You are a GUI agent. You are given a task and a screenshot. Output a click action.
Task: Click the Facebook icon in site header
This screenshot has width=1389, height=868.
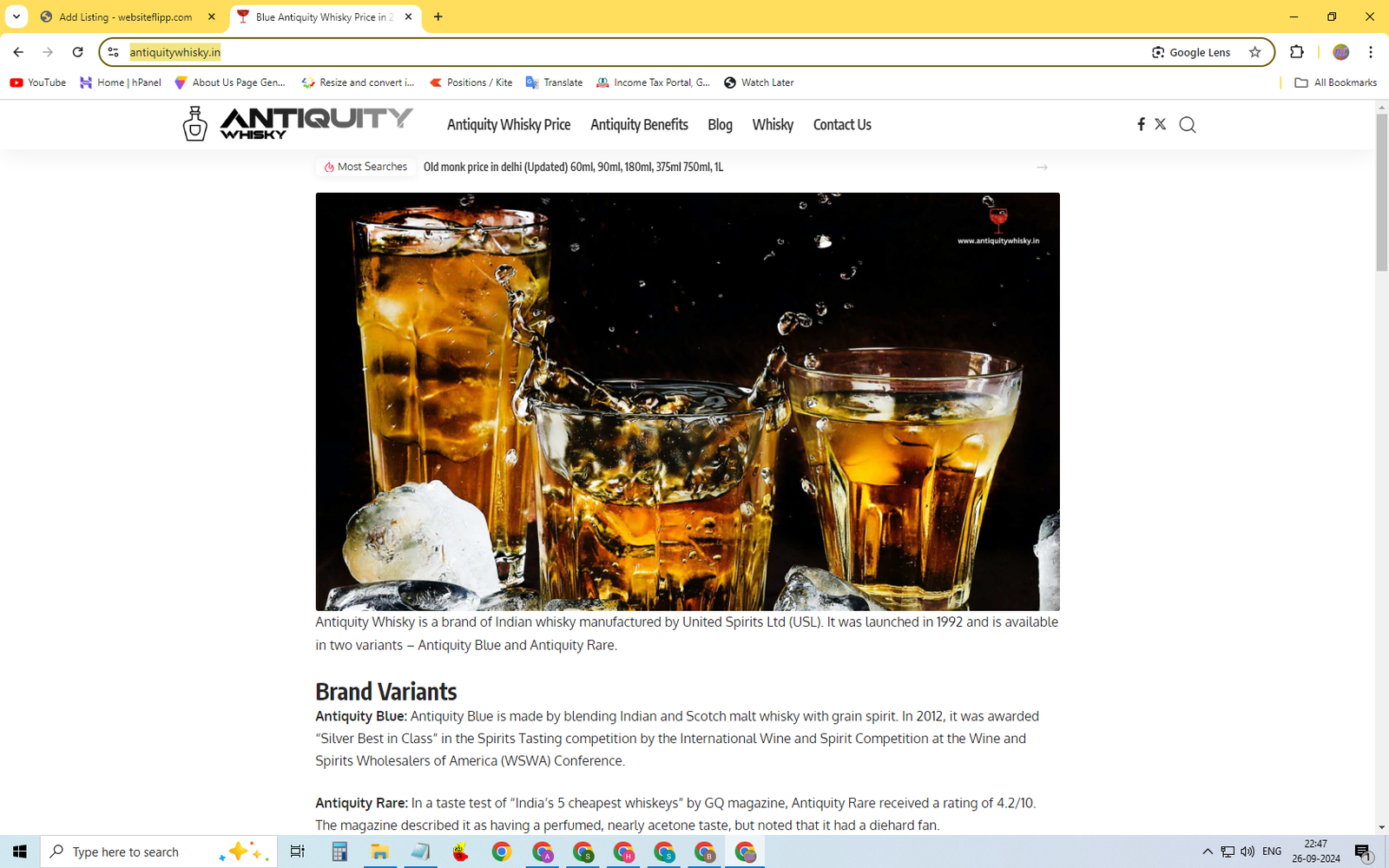[1141, 124]
